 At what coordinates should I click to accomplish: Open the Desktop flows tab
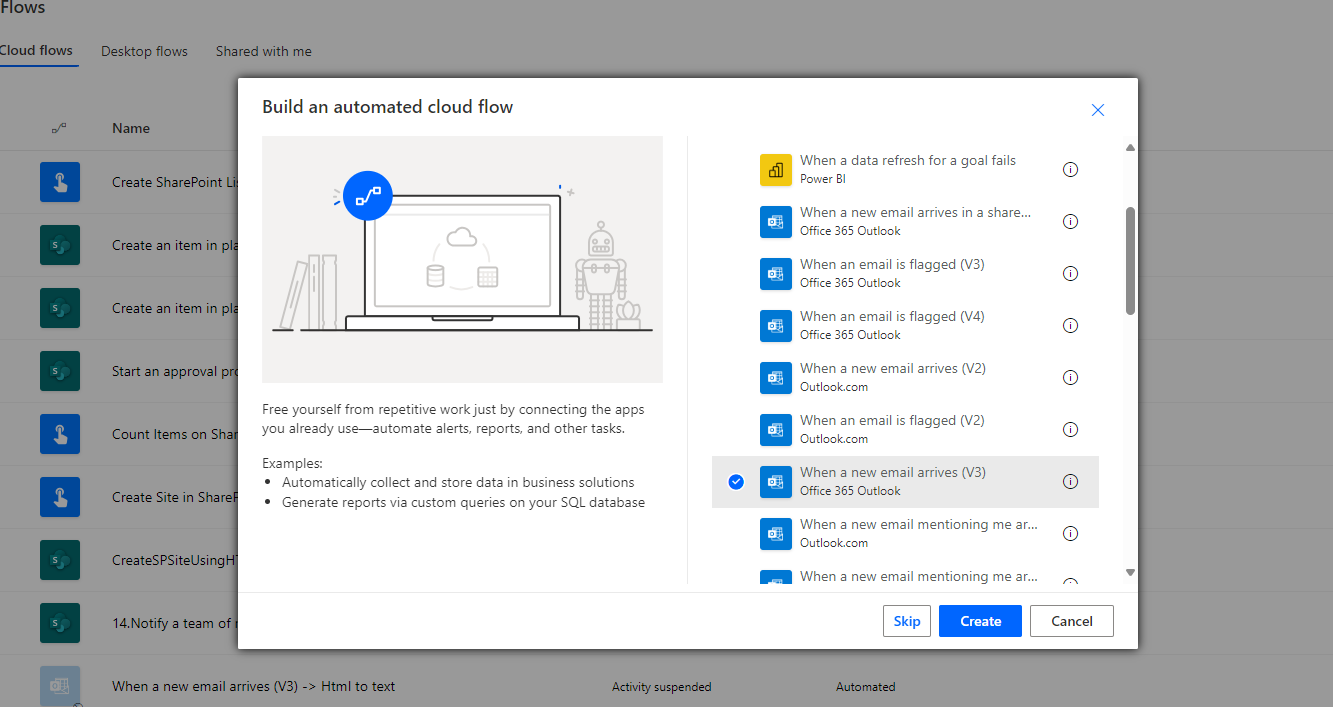(144, 51)
